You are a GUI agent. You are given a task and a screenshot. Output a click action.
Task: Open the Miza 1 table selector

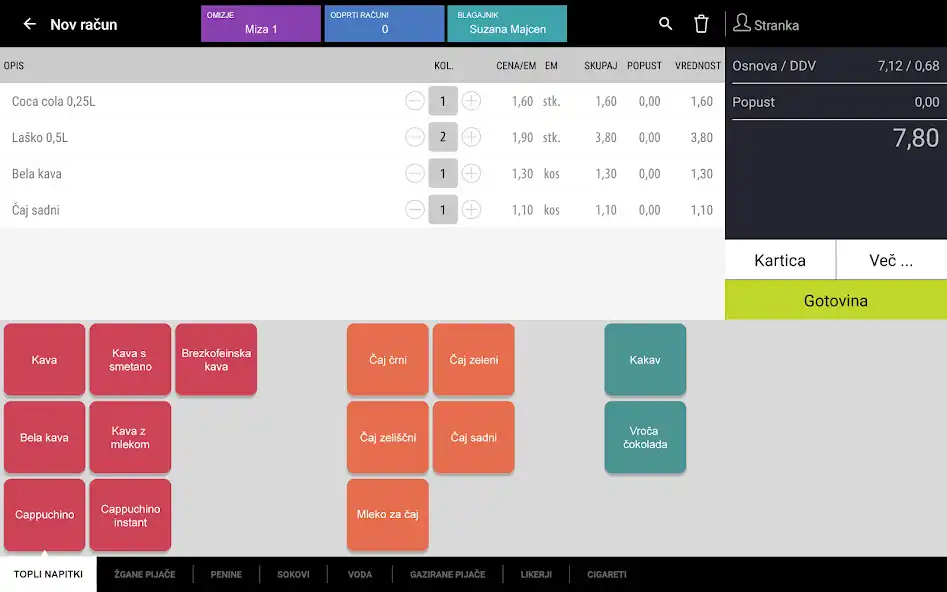[x=261, y=24]
